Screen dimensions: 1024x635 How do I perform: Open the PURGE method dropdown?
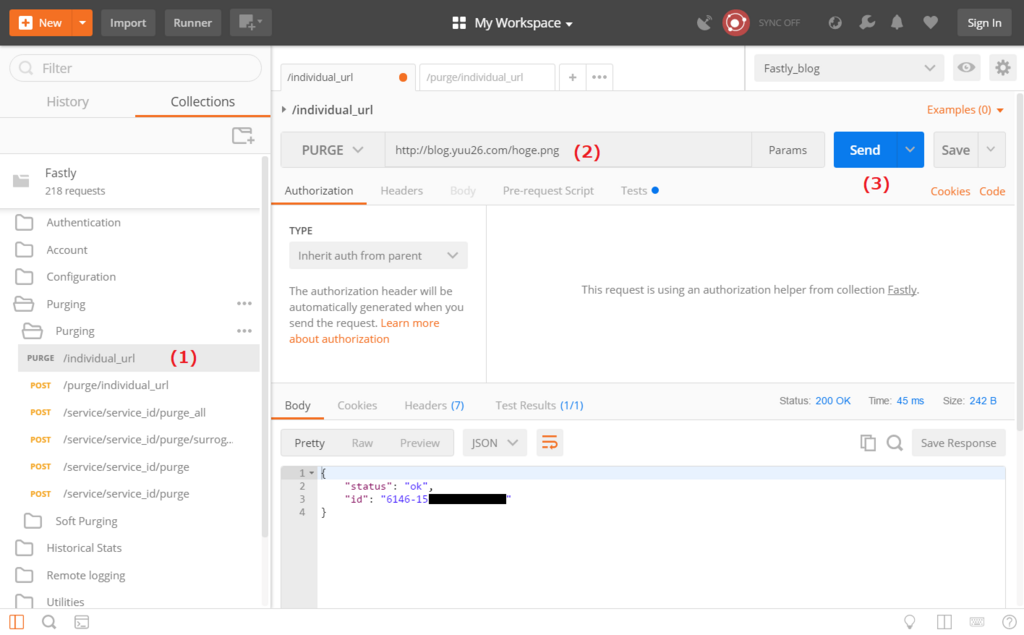click(332, 150)
